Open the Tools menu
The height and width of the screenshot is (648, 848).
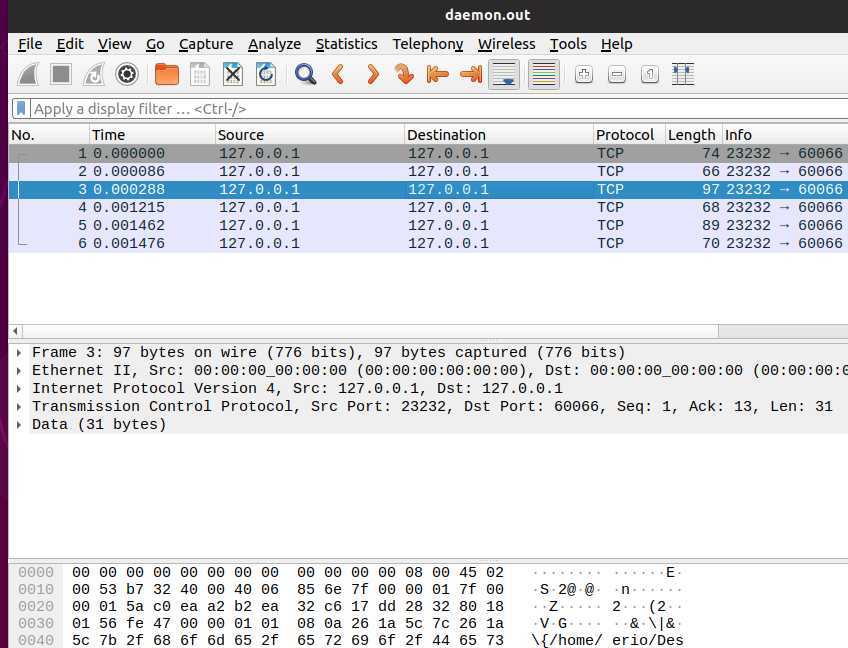coord(568,44)
